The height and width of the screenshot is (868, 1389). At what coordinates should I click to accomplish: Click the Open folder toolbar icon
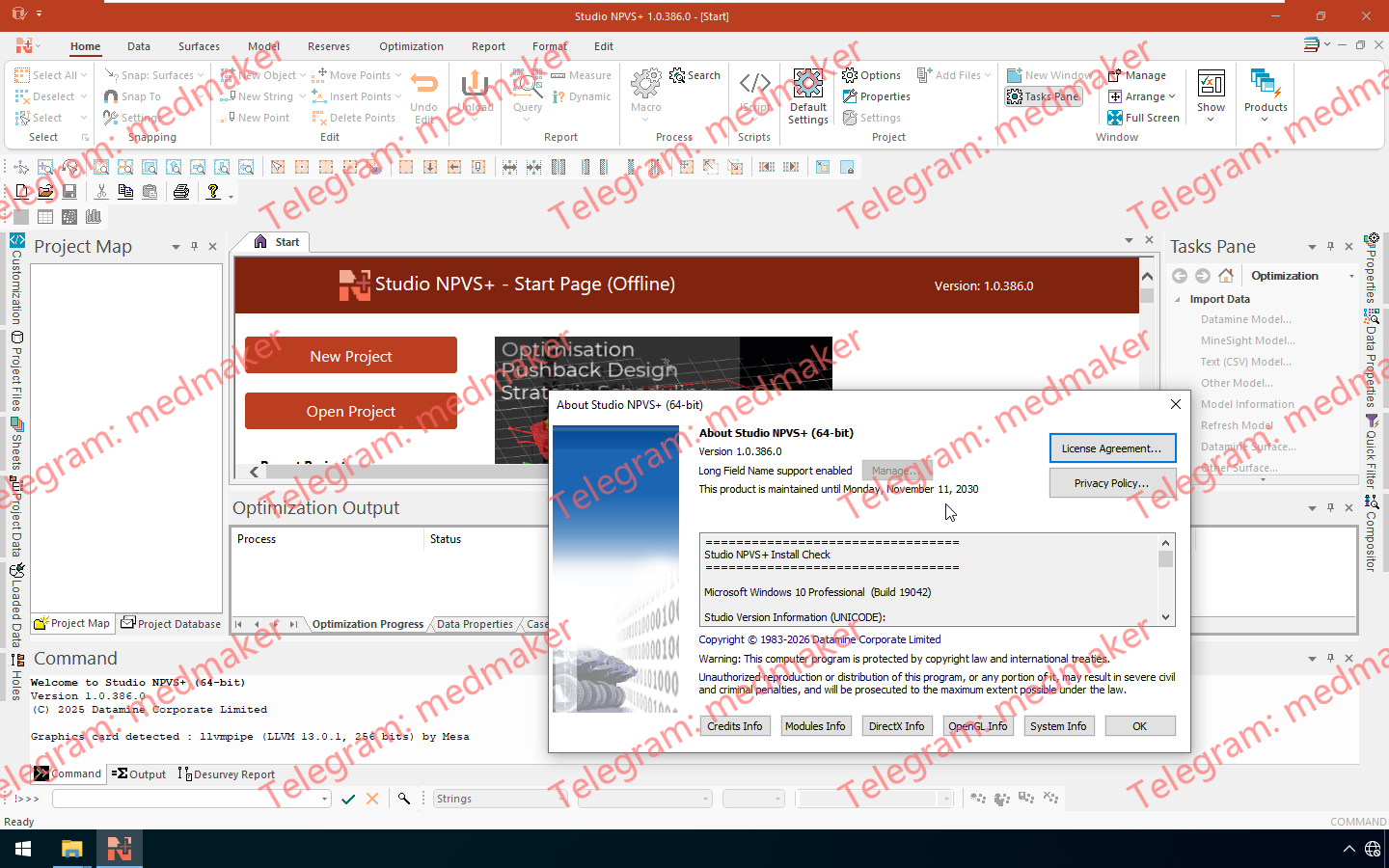(x=45, y=192)
